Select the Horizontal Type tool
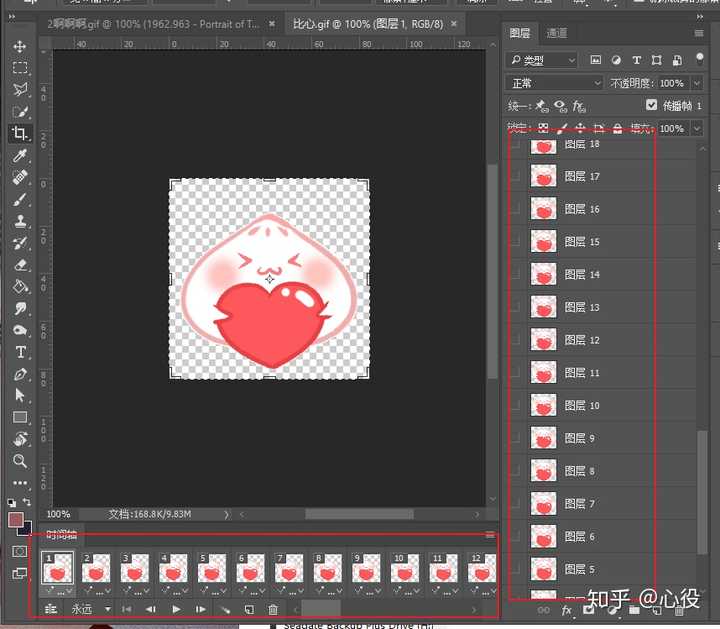 coord(20,352)
